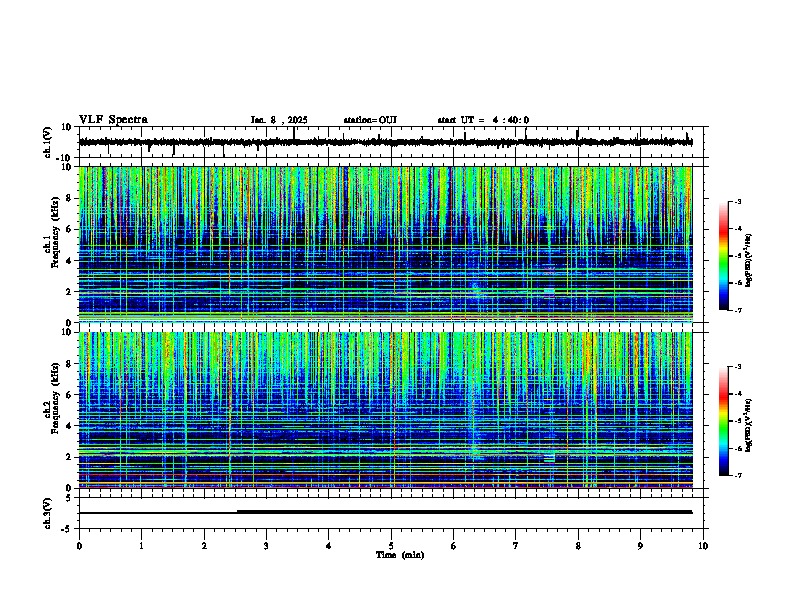This screenshot has height=612, width=792.
Task: Click the ch.3 black signal trace
Action: [x=385, y=512]
